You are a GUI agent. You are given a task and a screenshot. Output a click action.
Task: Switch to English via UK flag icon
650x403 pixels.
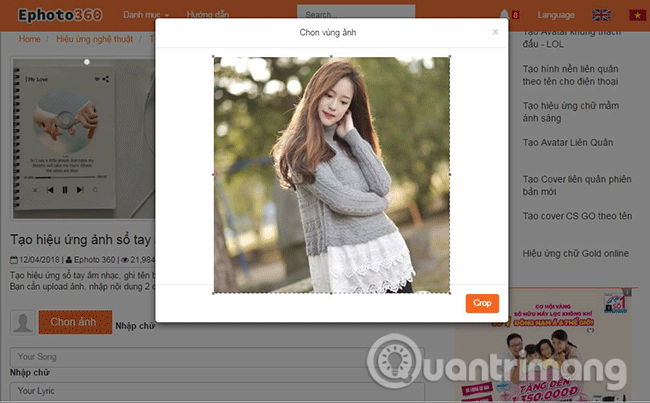tap(602, 15)
